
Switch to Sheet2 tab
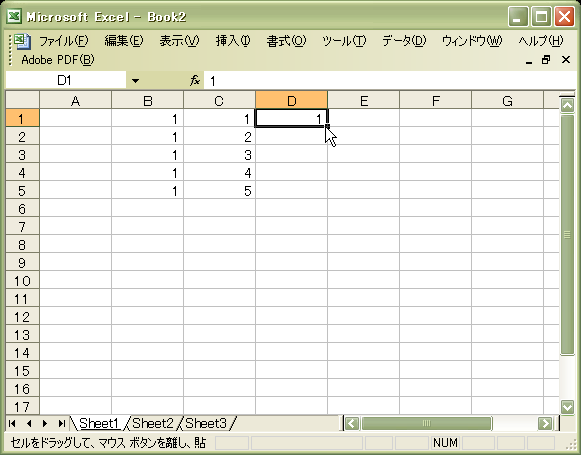[x=153, y=423]
